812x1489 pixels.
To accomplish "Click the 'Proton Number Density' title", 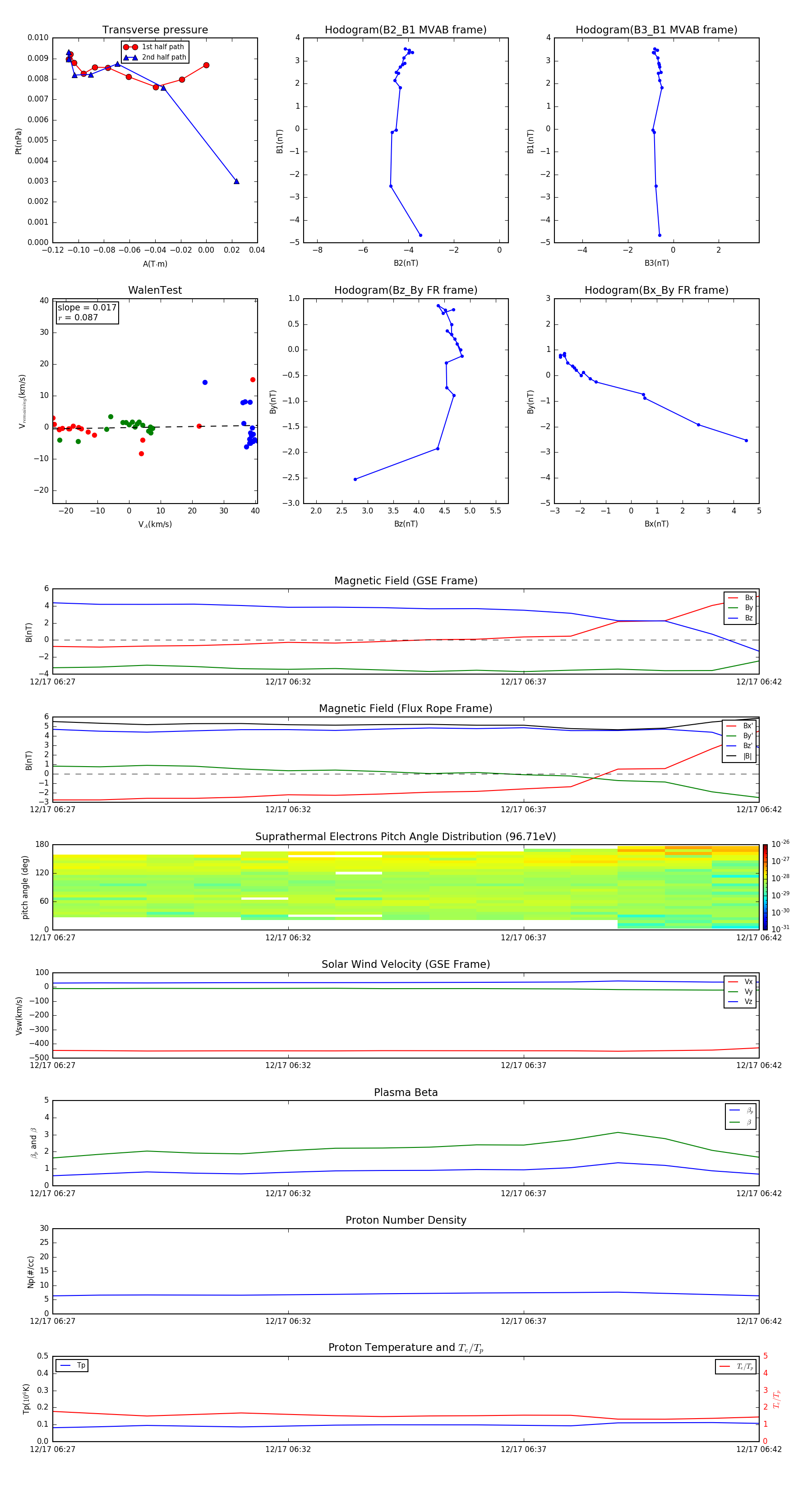I will click(406, 1220).
